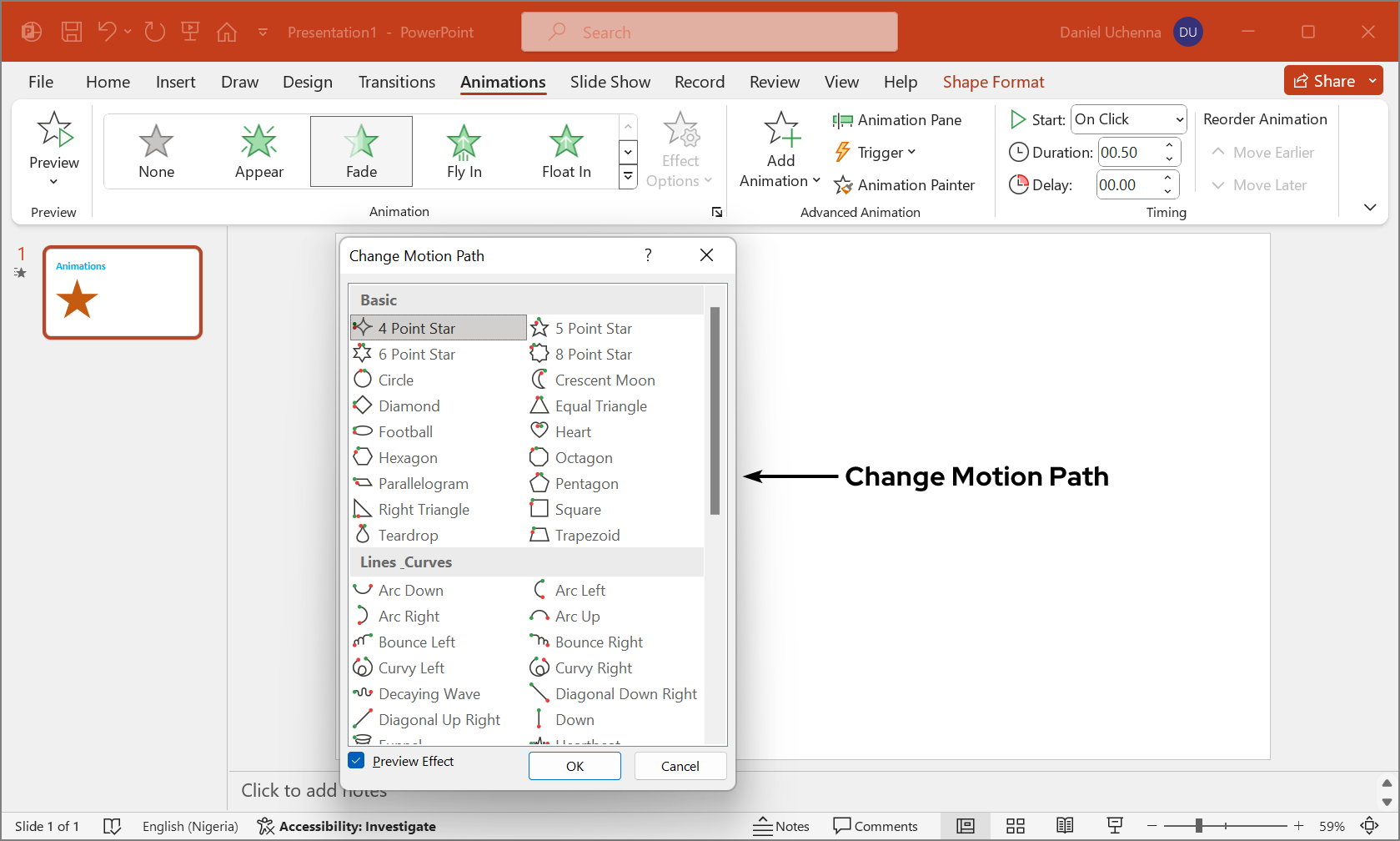Viewport: 1400px width, 841px height.
Task: Switch to the Shape Format tab
Action: pos(993,82)
